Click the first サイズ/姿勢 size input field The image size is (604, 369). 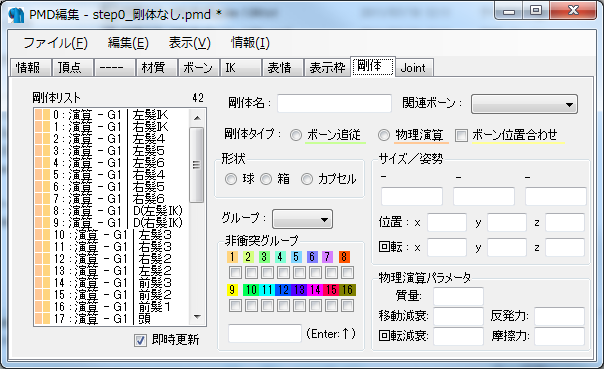[x=412, y=196]
